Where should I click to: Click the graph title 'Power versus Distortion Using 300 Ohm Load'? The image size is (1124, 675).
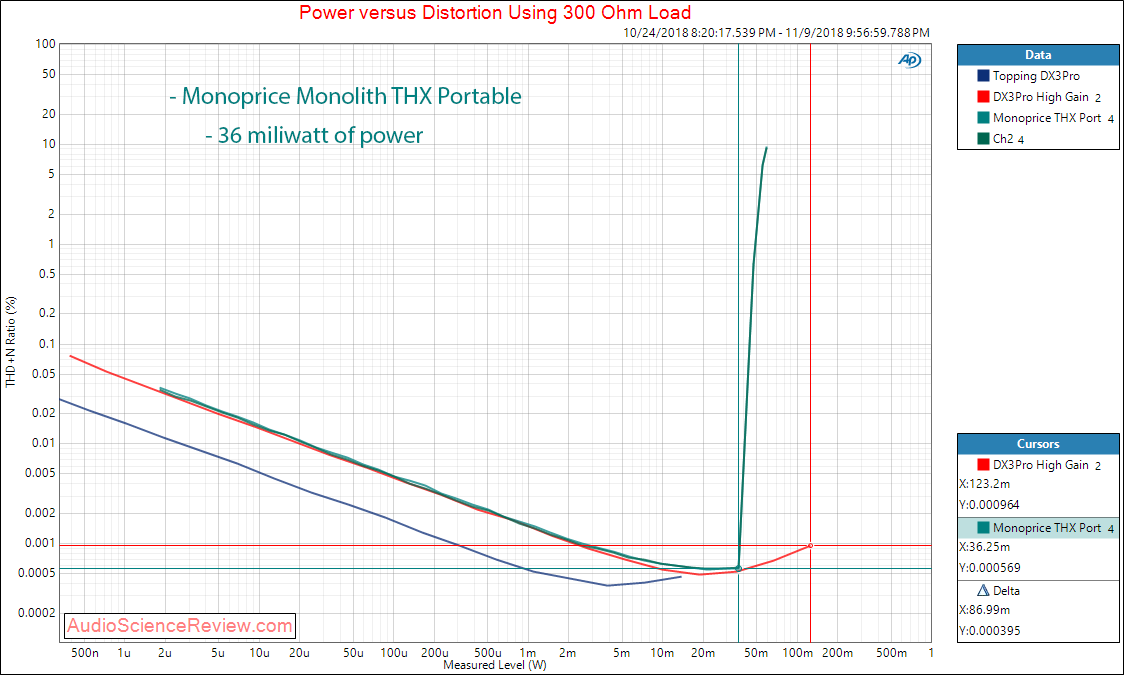coord(495,12)
